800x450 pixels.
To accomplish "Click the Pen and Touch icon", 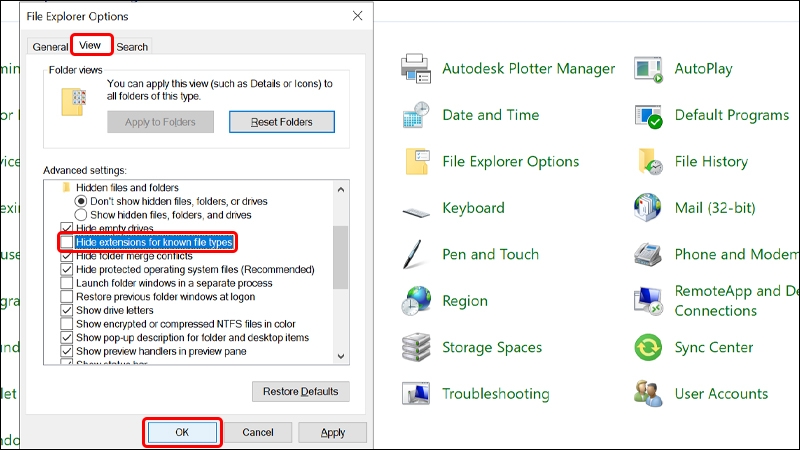I will pos(413,254).
